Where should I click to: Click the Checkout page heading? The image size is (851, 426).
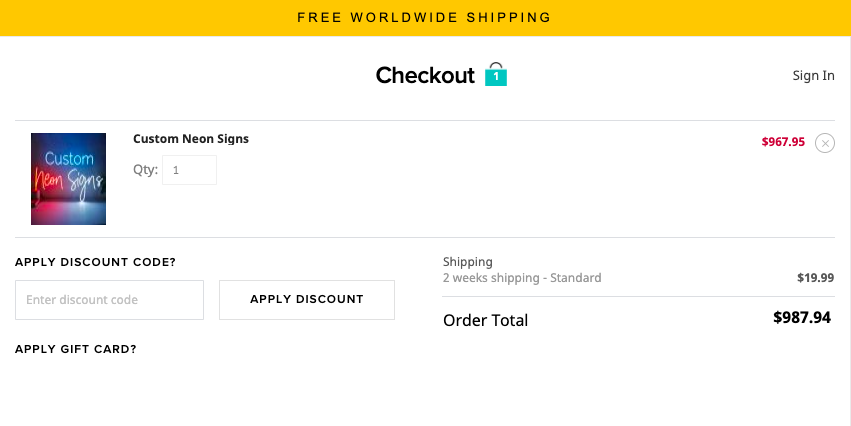[425, 75]
